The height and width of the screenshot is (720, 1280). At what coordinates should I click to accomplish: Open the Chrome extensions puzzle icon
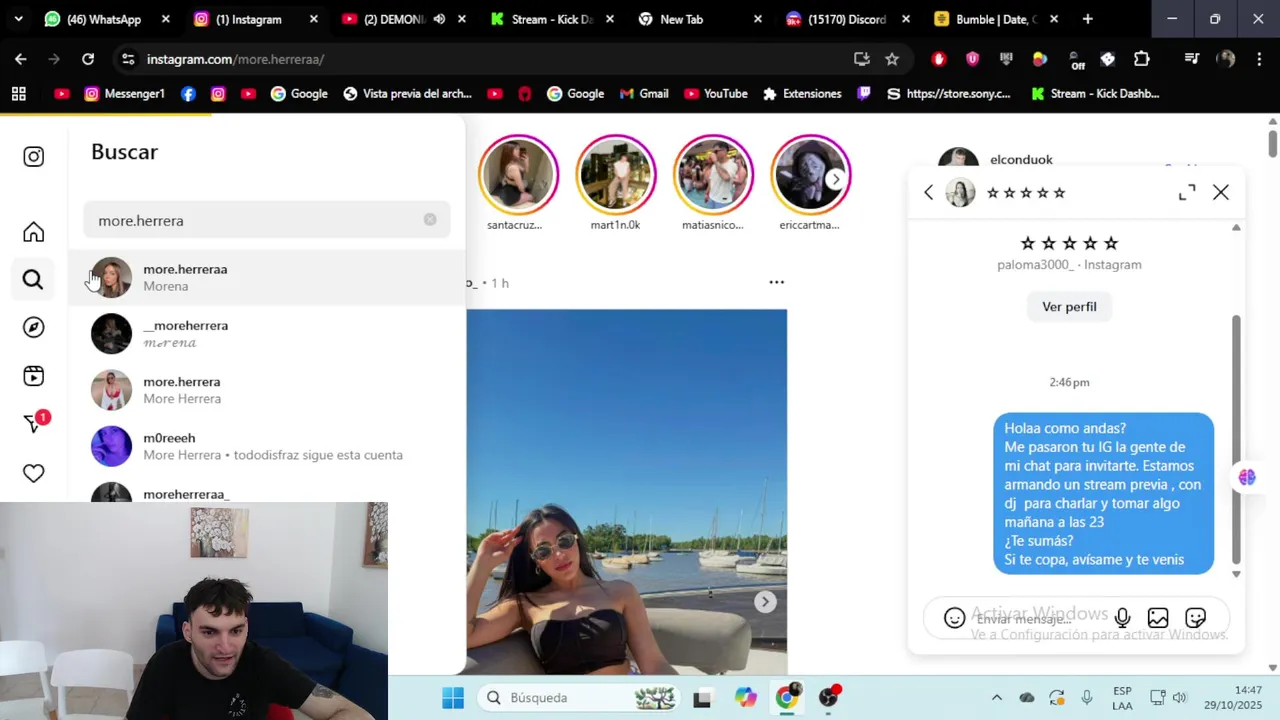pos(1141,59)
